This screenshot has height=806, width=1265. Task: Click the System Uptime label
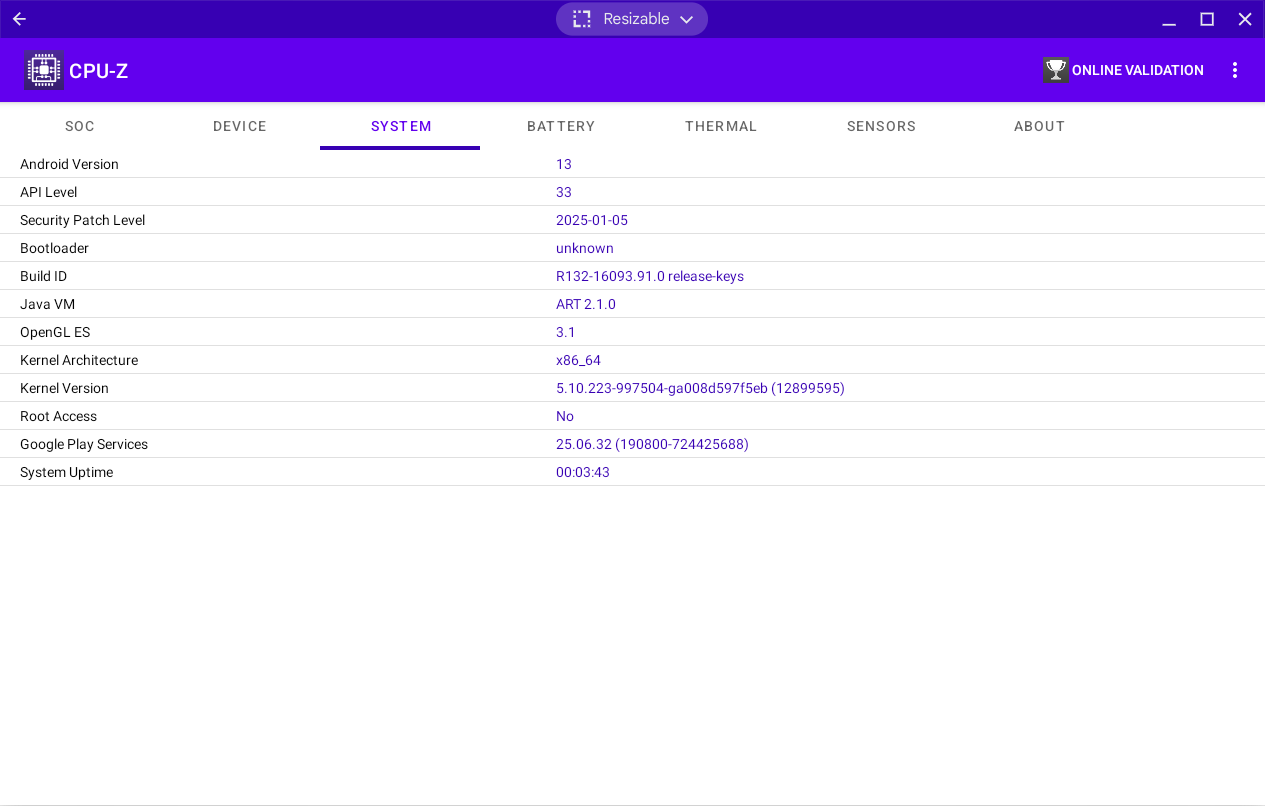66,472
